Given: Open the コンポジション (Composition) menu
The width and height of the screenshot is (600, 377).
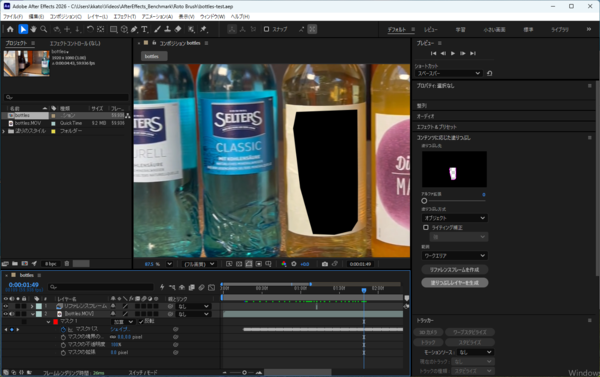Looking at the screenshot, I should (x=65, y=16).
